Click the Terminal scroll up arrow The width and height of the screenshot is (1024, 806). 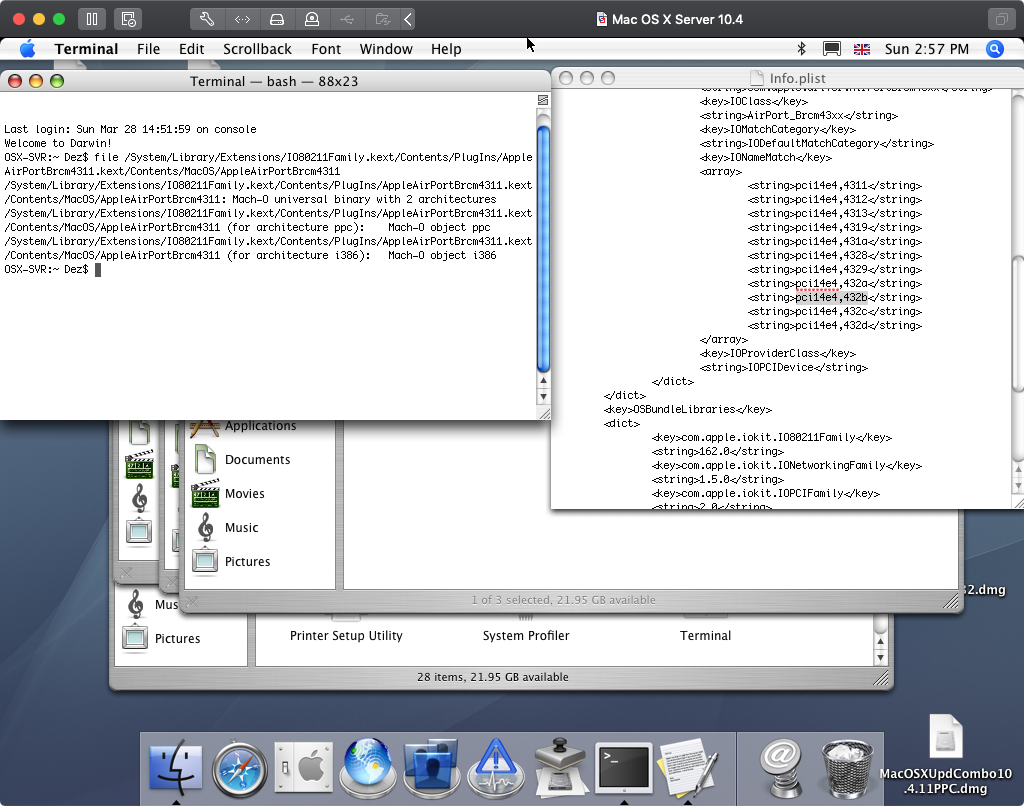pos(543,381)
